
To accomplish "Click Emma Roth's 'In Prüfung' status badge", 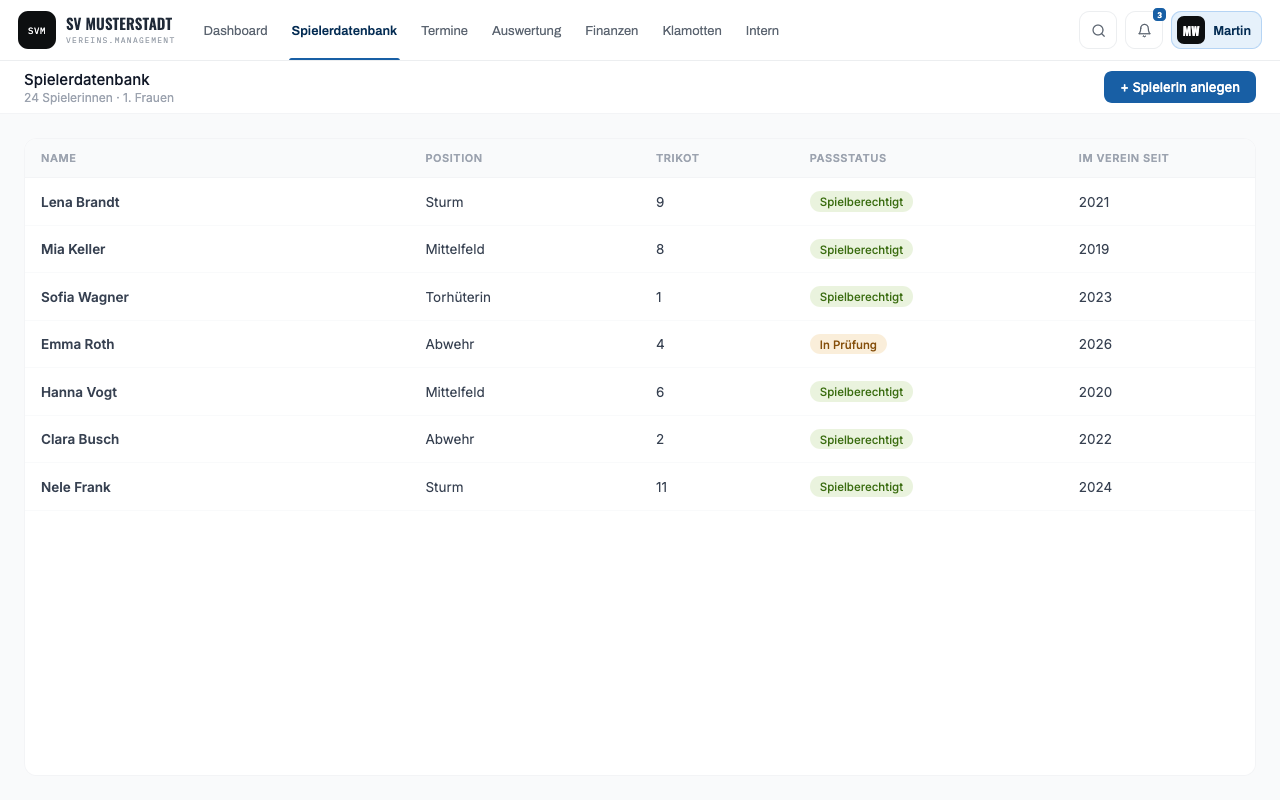I will [848, 344].
